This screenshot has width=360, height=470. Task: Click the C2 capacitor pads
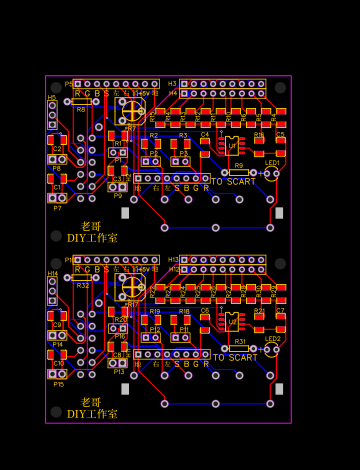[57, 140]
